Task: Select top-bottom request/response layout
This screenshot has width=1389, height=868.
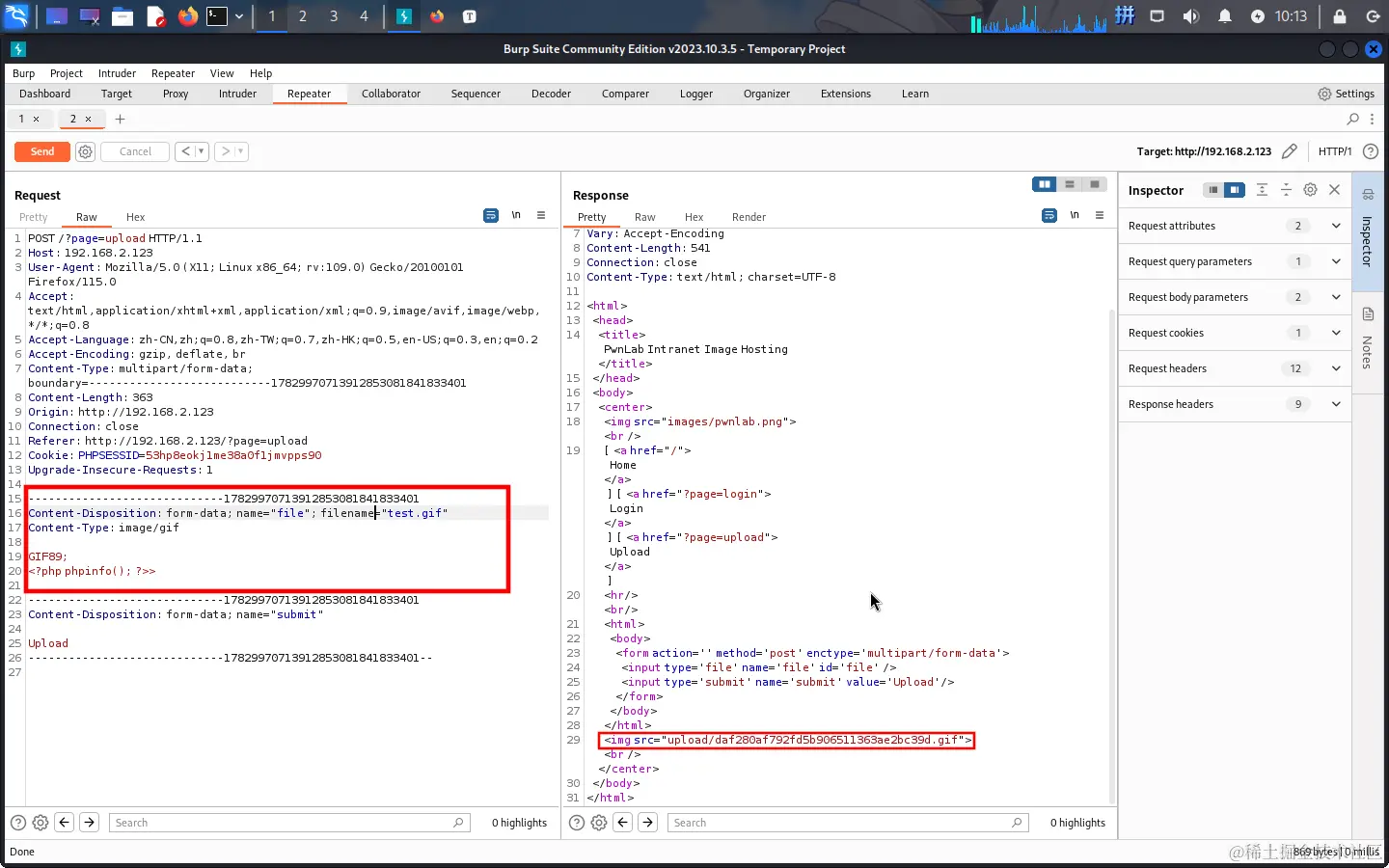Action: [x=1070, y=184]
